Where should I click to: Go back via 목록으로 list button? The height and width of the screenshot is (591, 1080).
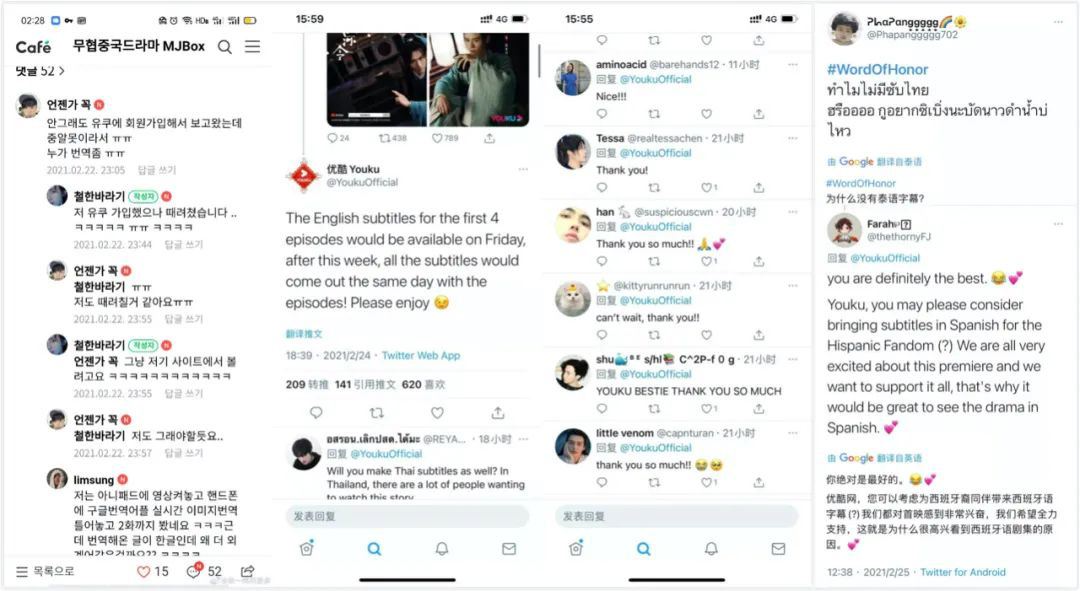point(45,572)
